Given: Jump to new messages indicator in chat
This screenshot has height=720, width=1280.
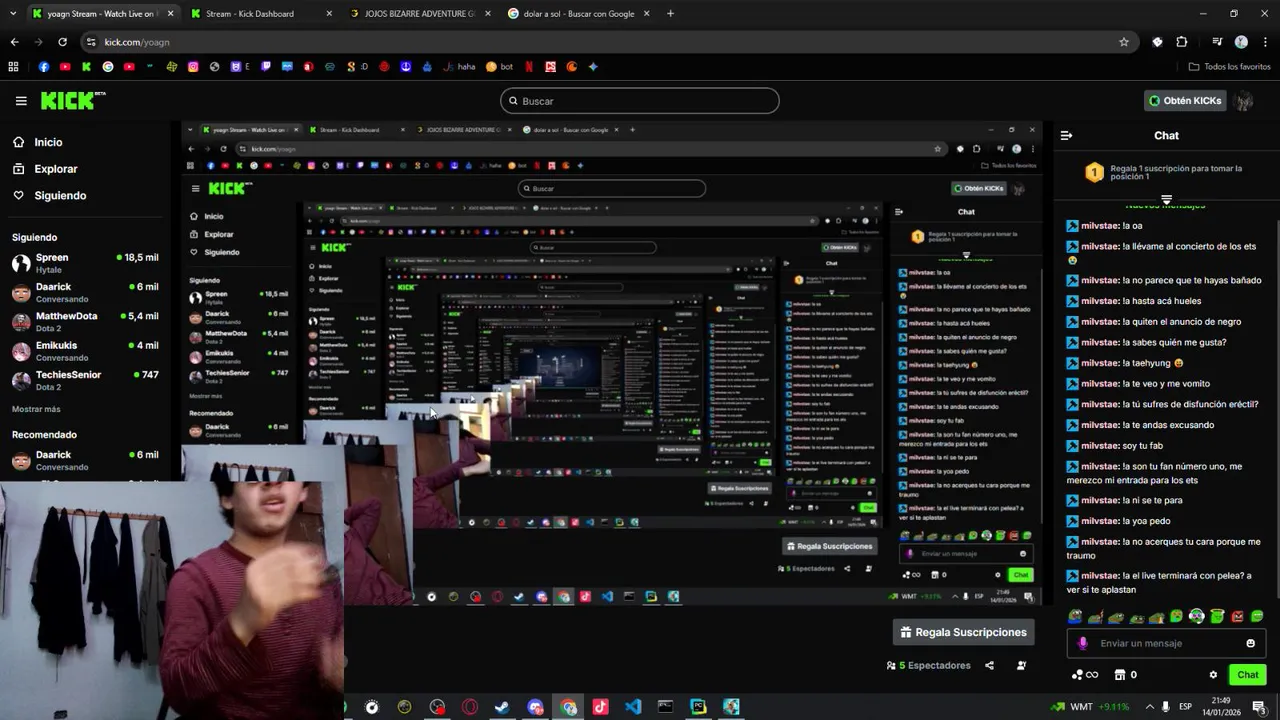Looking at the screenshot, I should (1165, 203).
